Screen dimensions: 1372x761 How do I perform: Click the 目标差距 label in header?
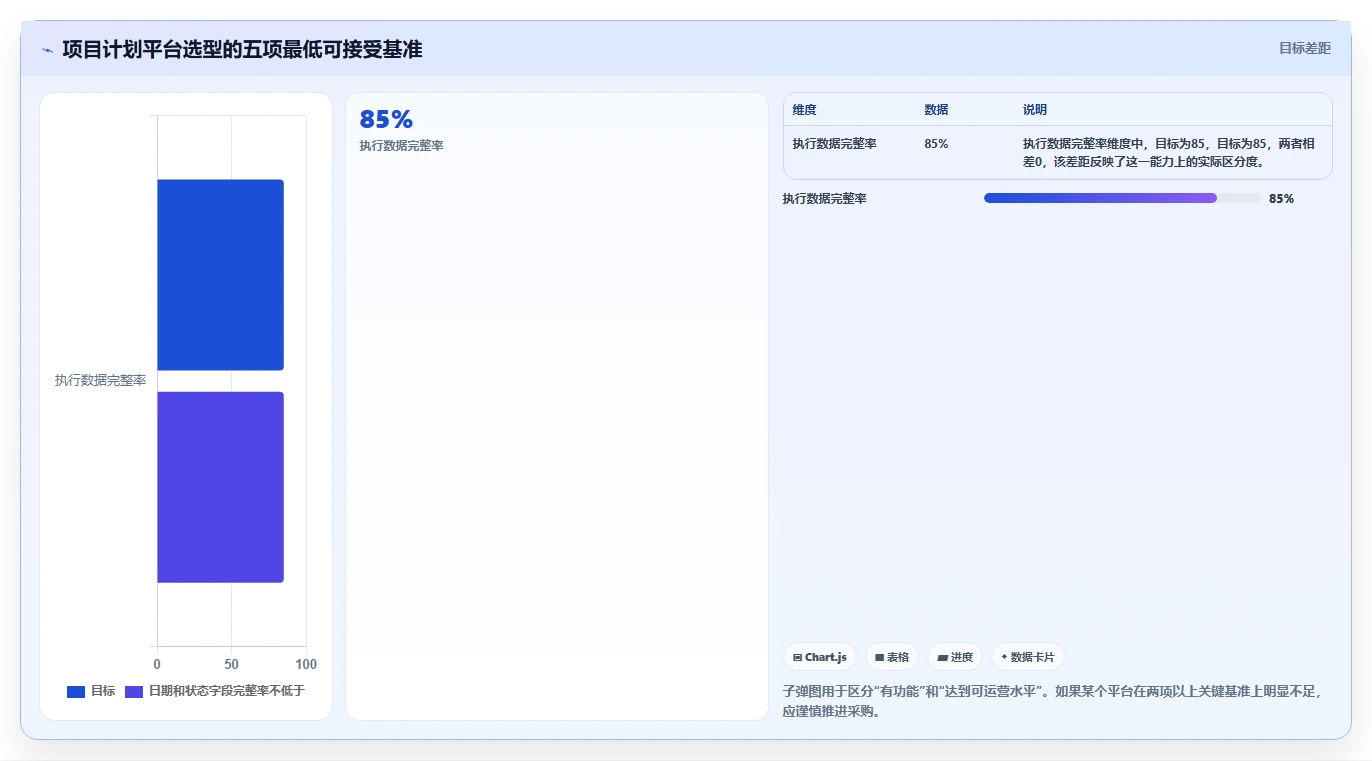point(1305,48)
